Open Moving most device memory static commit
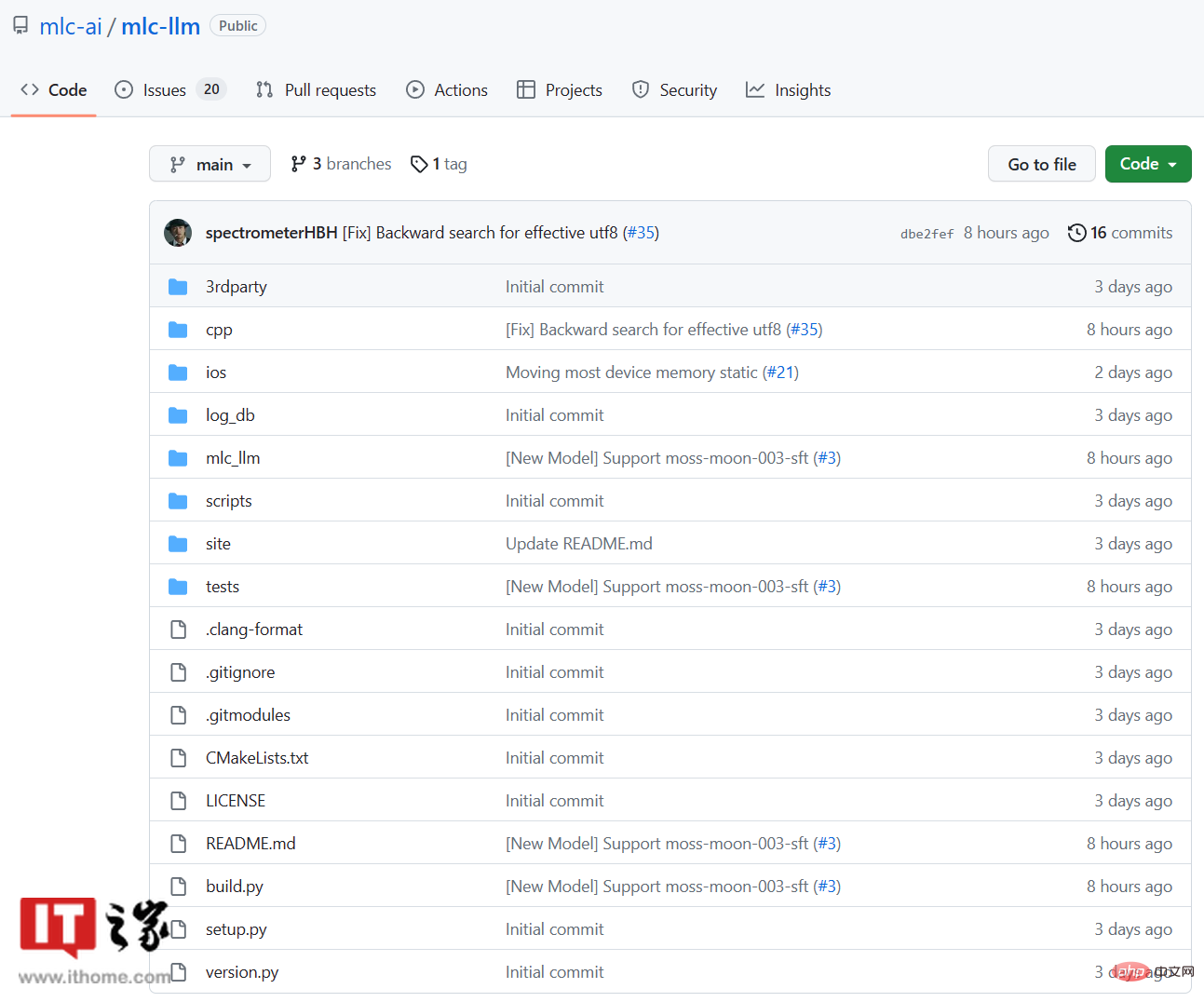This screenshot has width=1204, height=1002. point(631,372)
